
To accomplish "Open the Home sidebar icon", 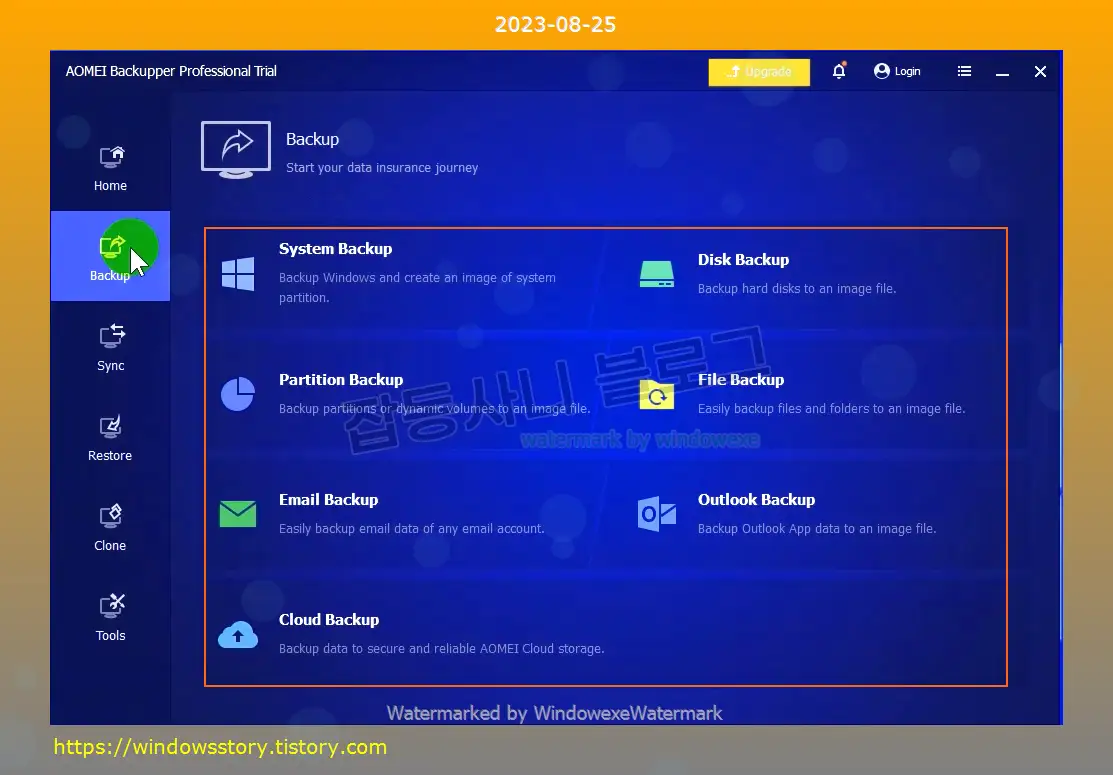I will coord(111,157).
